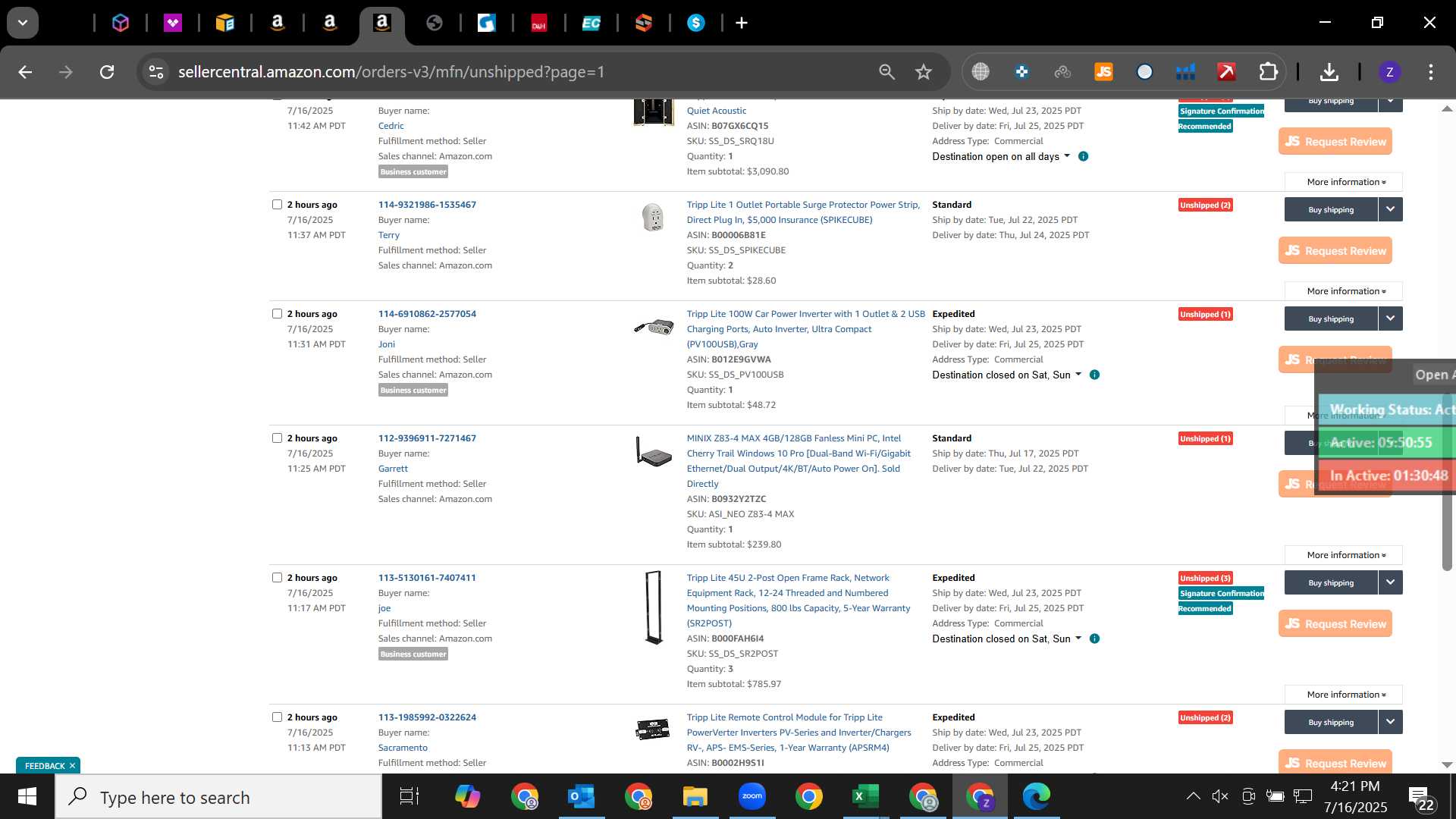Select checkbox for order 114-6910862-2577054

pos(277,313)
